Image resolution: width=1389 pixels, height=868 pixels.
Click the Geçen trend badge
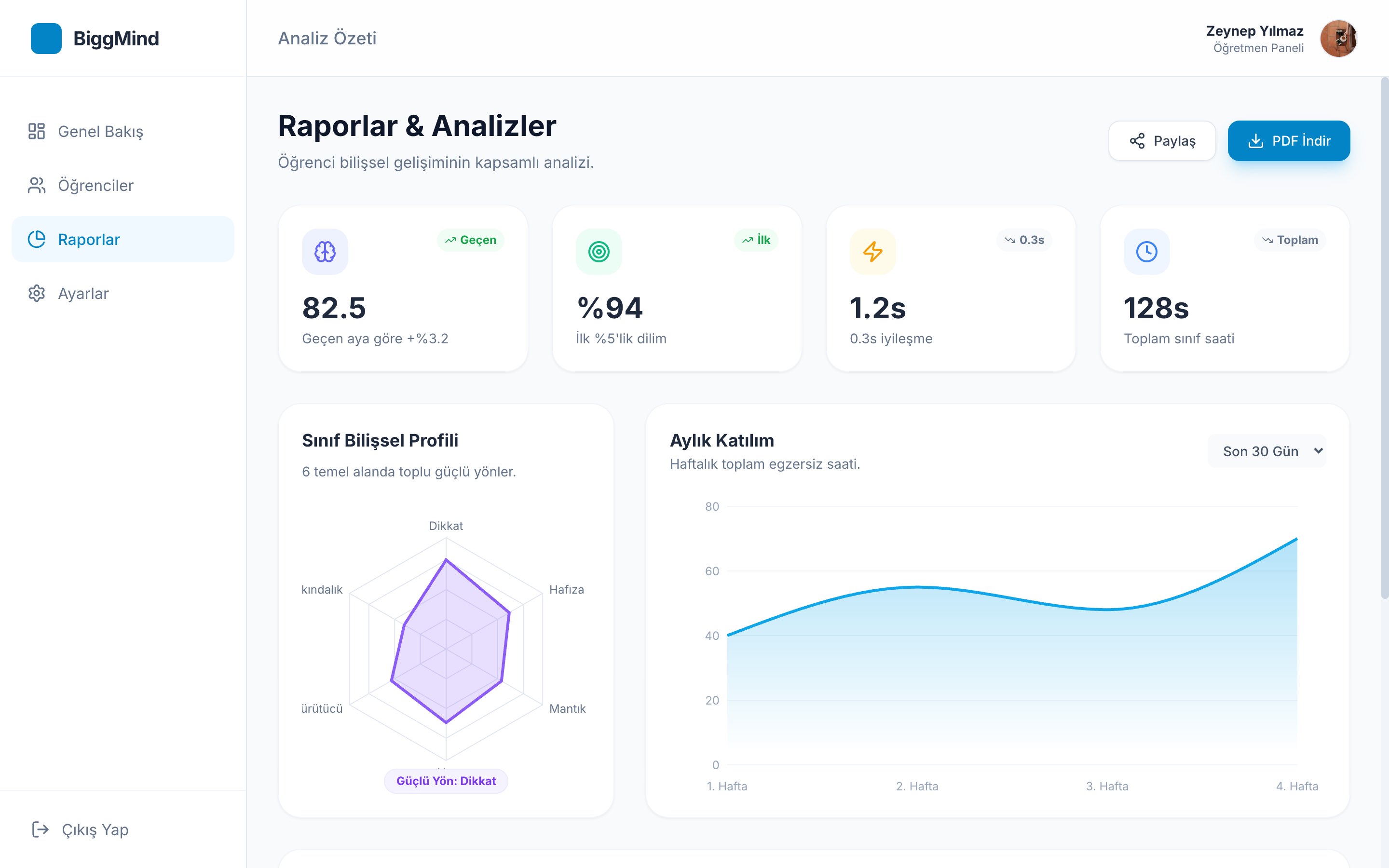[471, 240]
